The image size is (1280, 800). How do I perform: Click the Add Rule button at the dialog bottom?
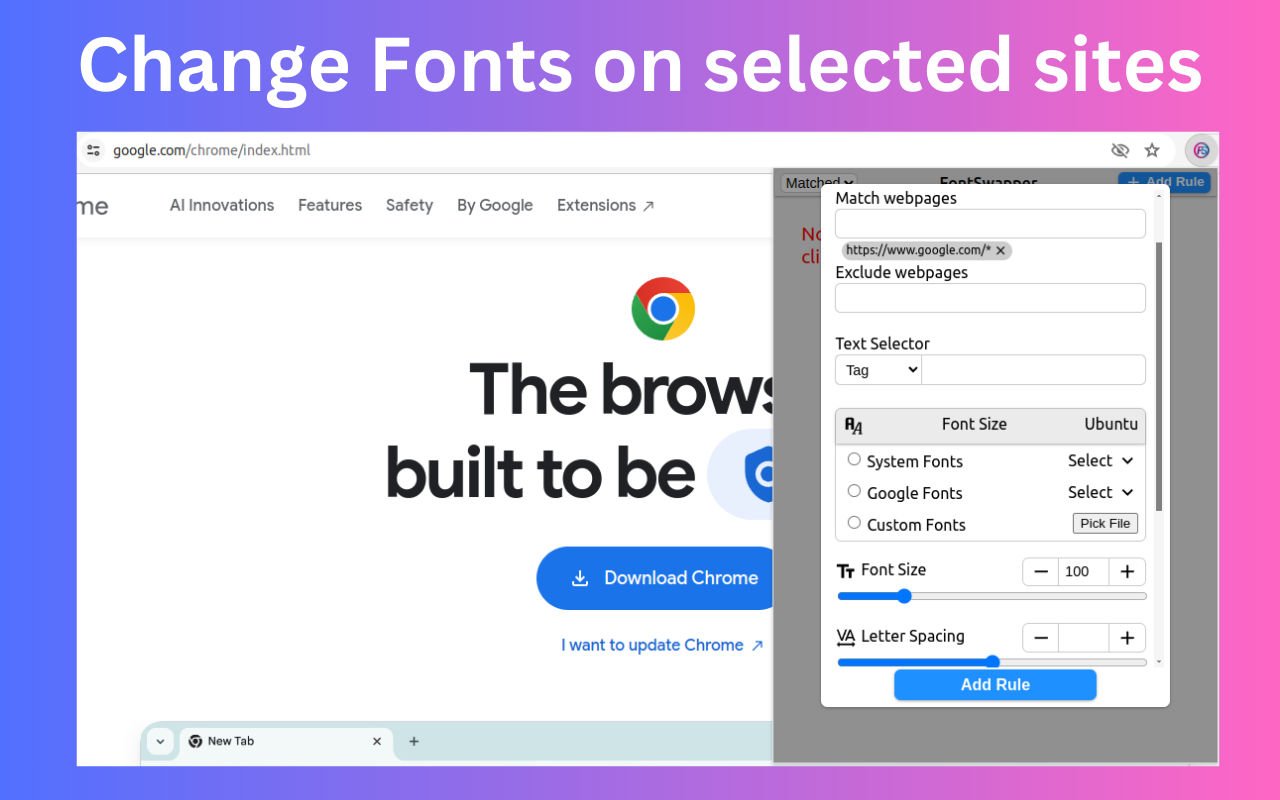click(995, 685)
